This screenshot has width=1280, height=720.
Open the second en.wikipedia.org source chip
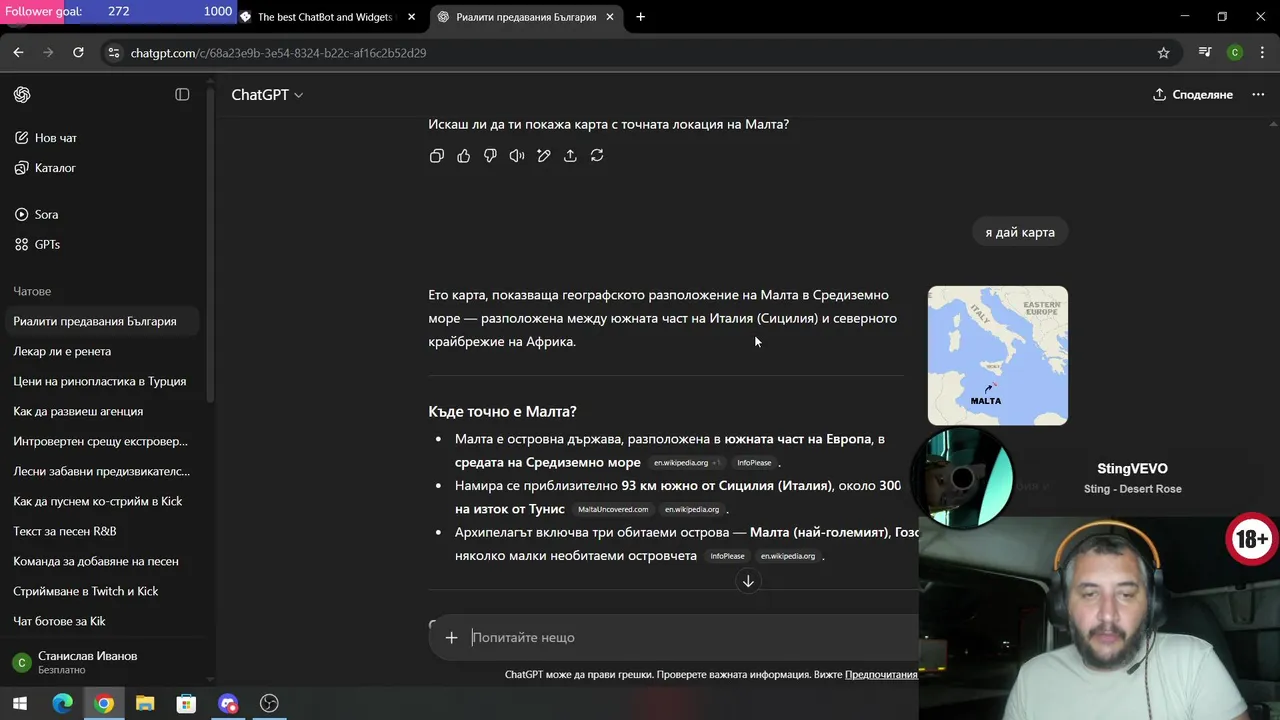(x=692, y=510)
